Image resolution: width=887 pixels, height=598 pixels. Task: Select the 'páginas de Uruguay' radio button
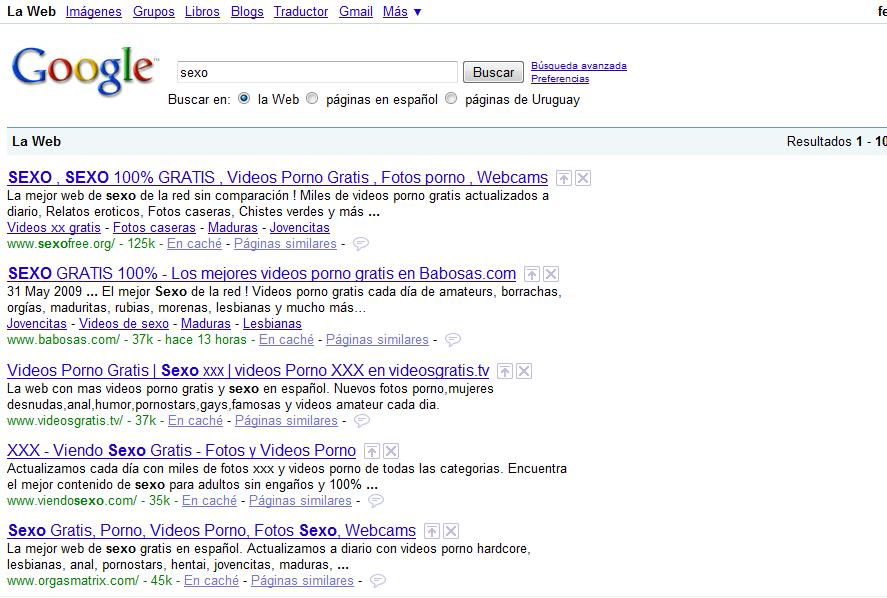(451, 98)
